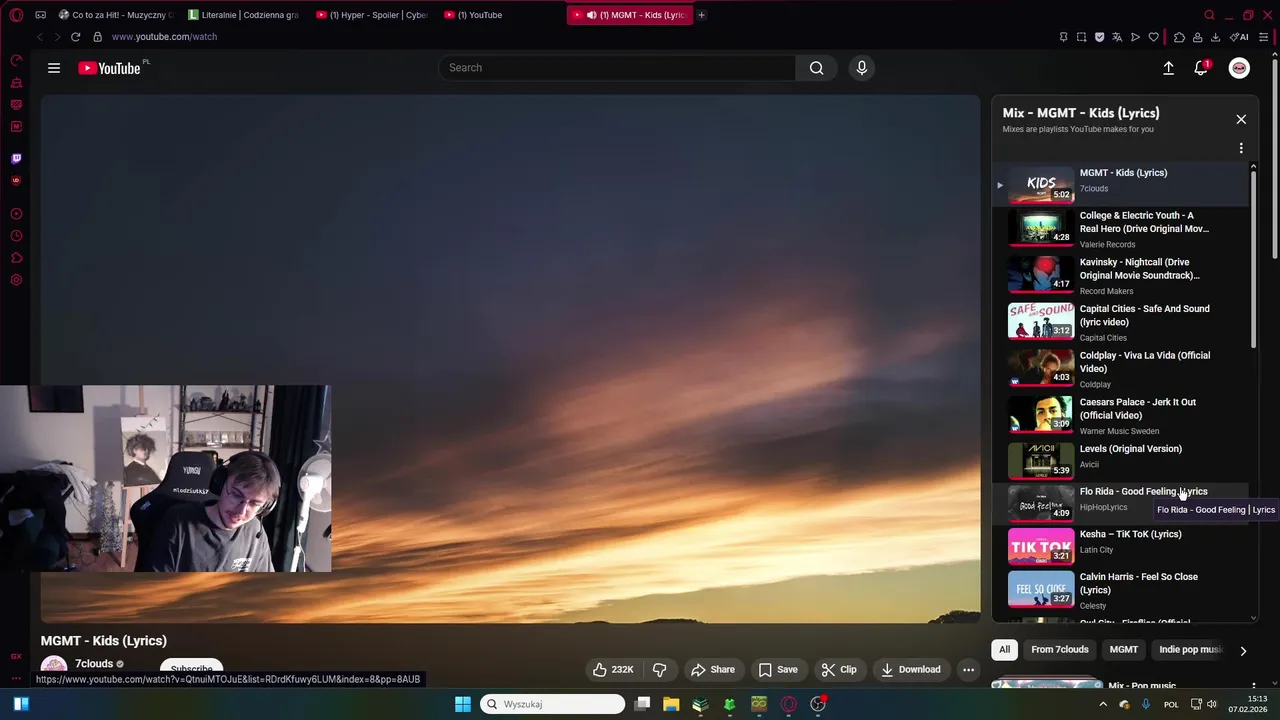Dislike the MGMT Kids video
Image resolution: width=1280 pixels, height=720 pixels.
pos(660,670)
